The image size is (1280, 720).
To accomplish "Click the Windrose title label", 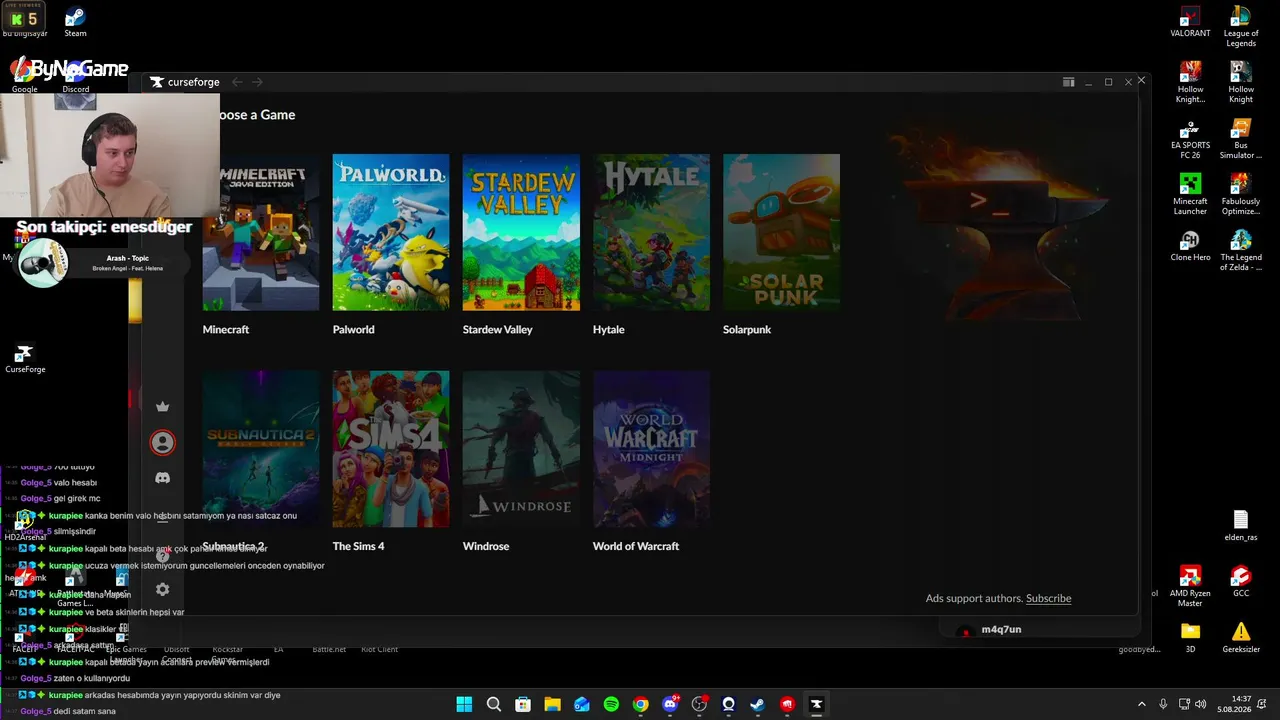I will (486, 546).
